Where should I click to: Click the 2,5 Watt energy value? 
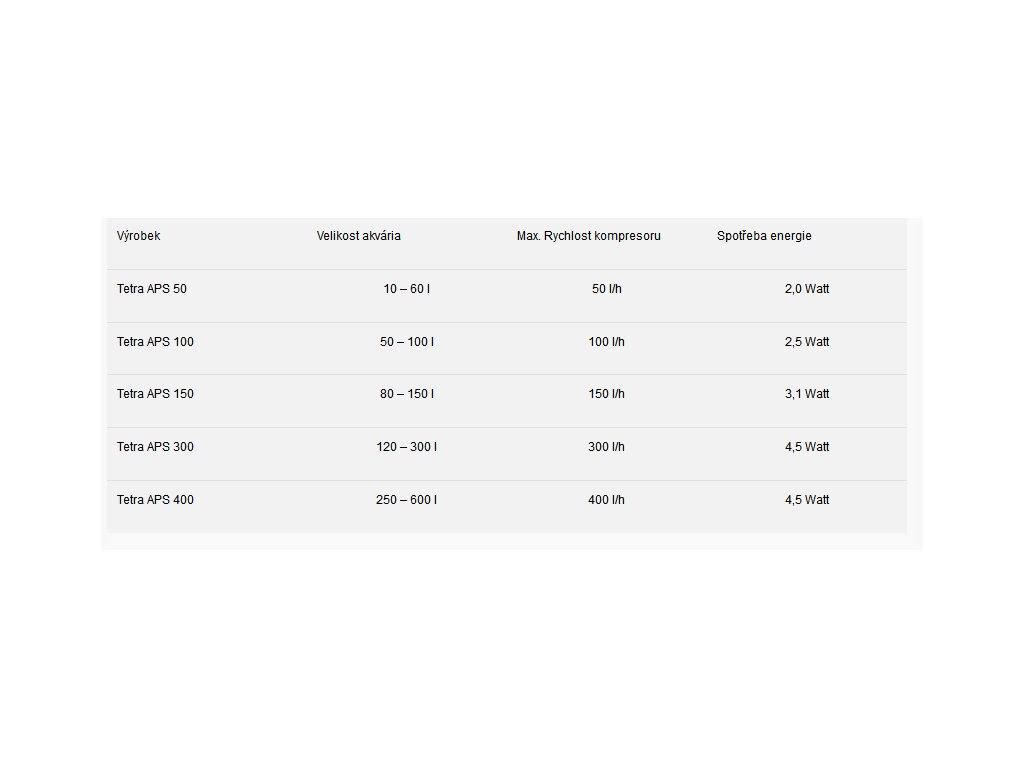pyautogui.click(x=807, y=342)
